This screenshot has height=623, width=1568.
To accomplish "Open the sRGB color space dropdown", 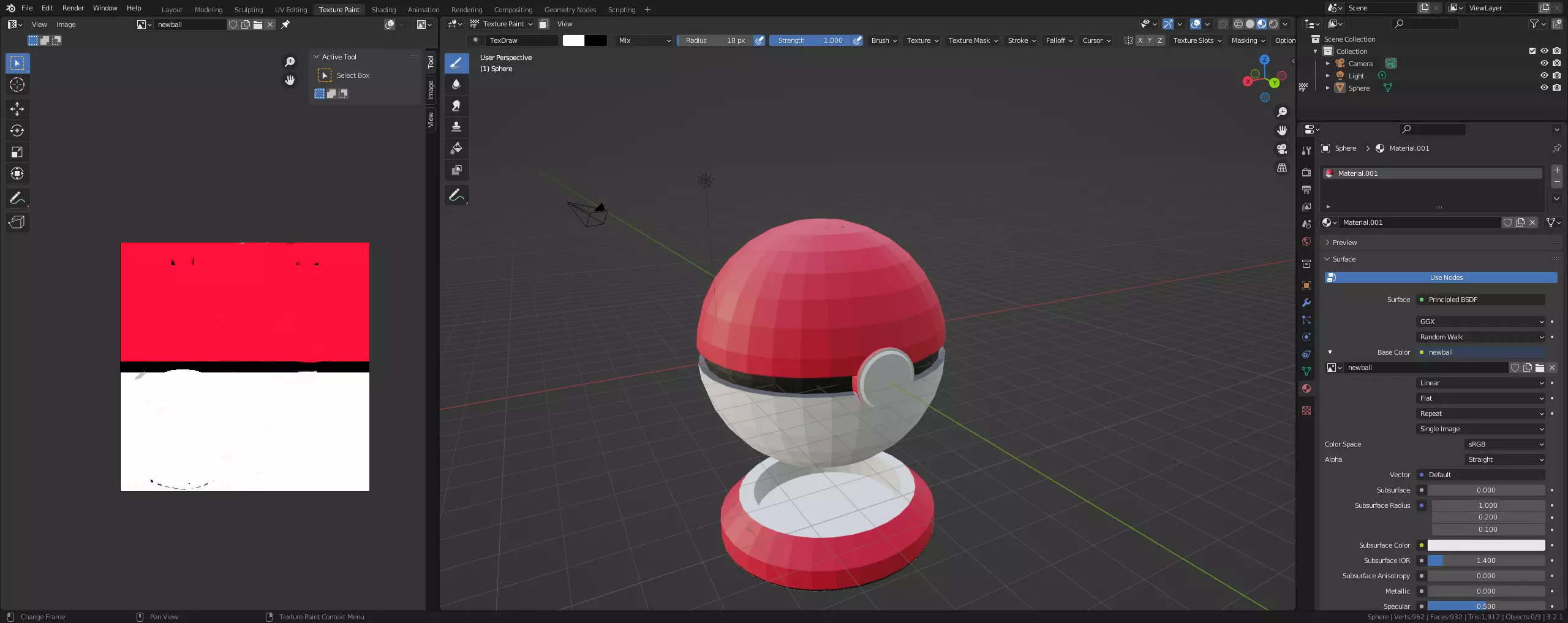I will (1505, 444).
